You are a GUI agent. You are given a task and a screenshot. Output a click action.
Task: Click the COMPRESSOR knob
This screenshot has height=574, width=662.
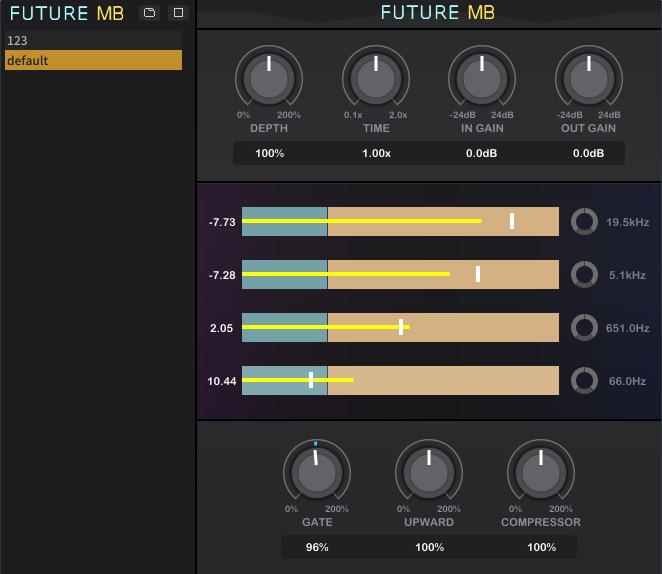click(x=540, y=472)
